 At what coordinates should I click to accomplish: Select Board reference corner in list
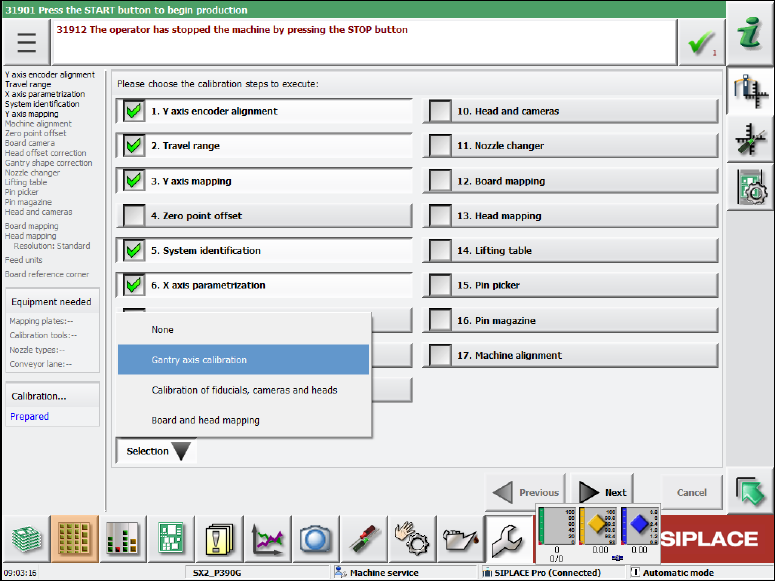47,274
